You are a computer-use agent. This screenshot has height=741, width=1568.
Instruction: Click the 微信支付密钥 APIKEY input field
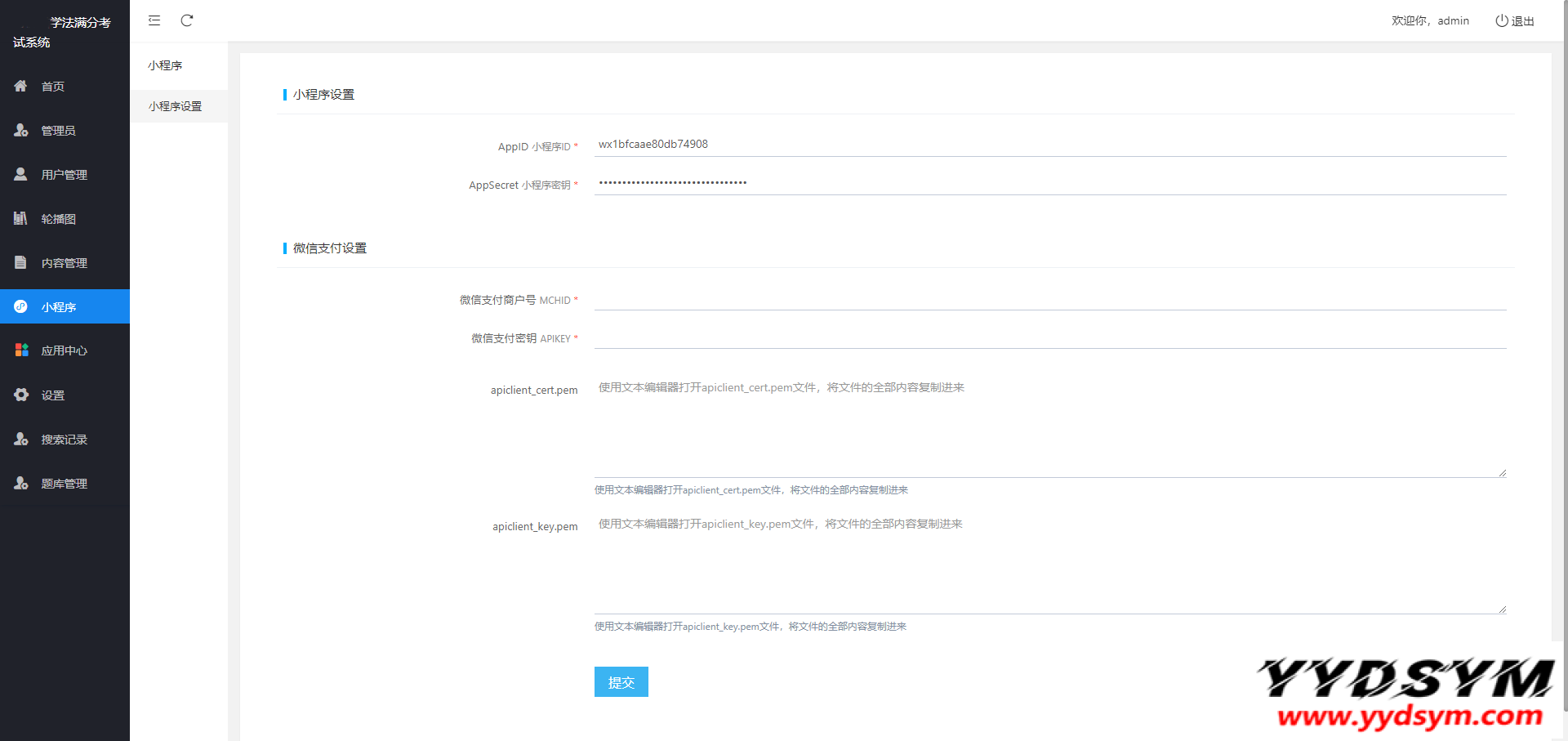pos(1049,337)
